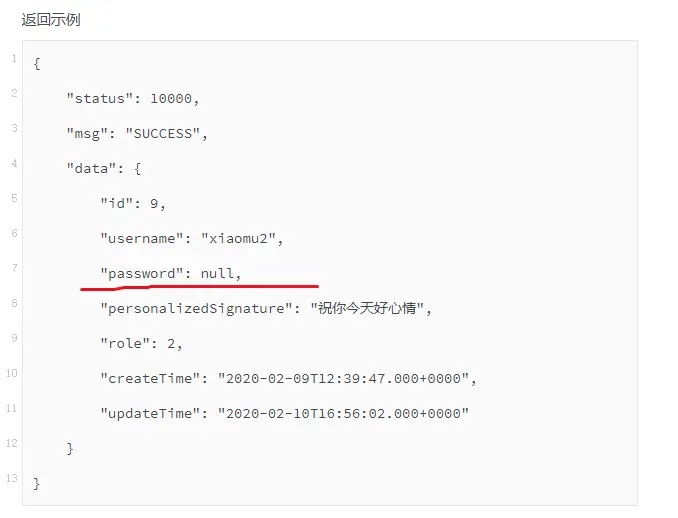Click the "personalizedSignature" key
This screenshot has height=518, width=678.
click(x=195, y=308)
